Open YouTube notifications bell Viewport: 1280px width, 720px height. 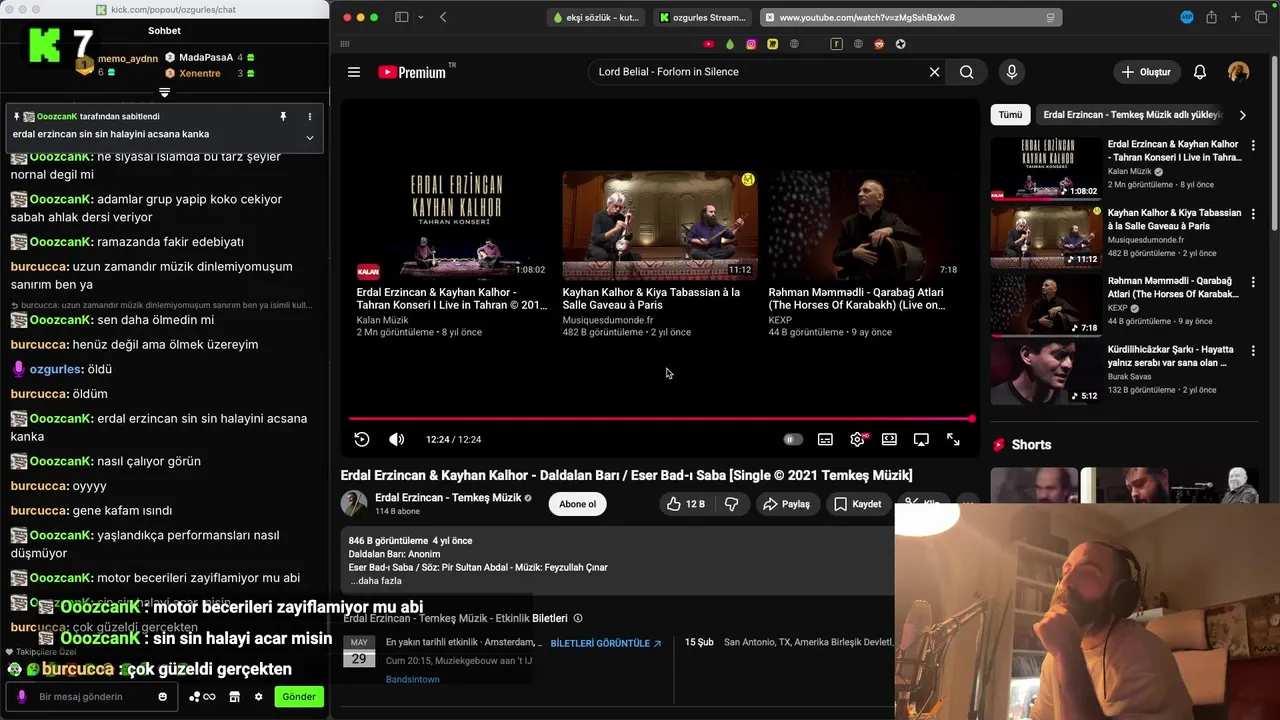[x=1200, y=72]
